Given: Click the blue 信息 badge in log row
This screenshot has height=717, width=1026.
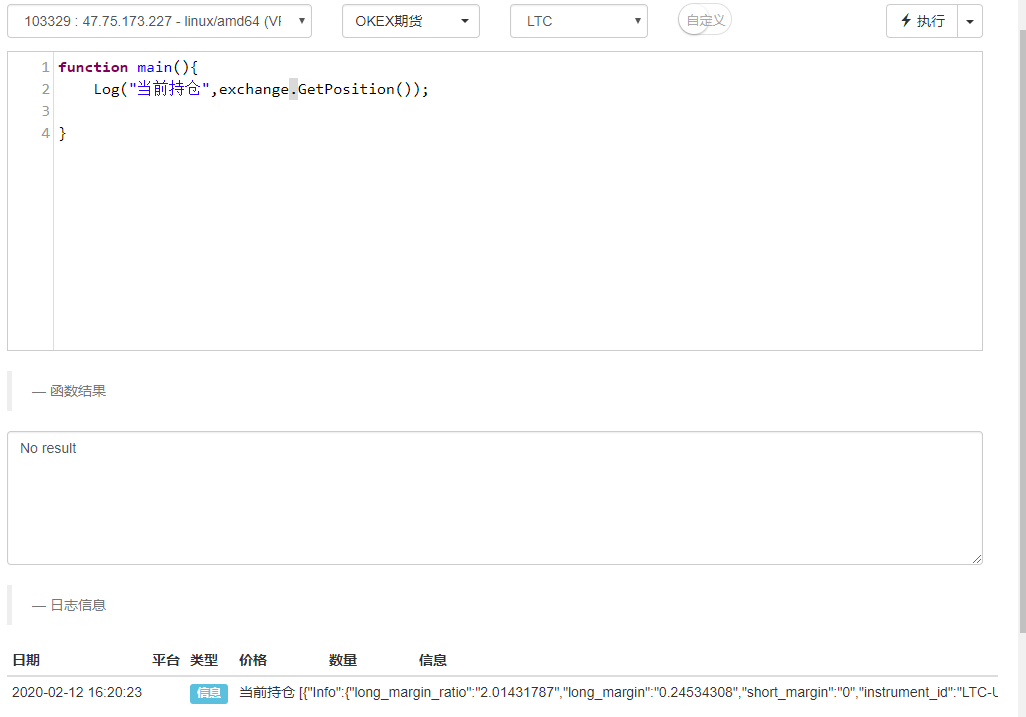Looking at the screenshot, I should pos(209,693).
